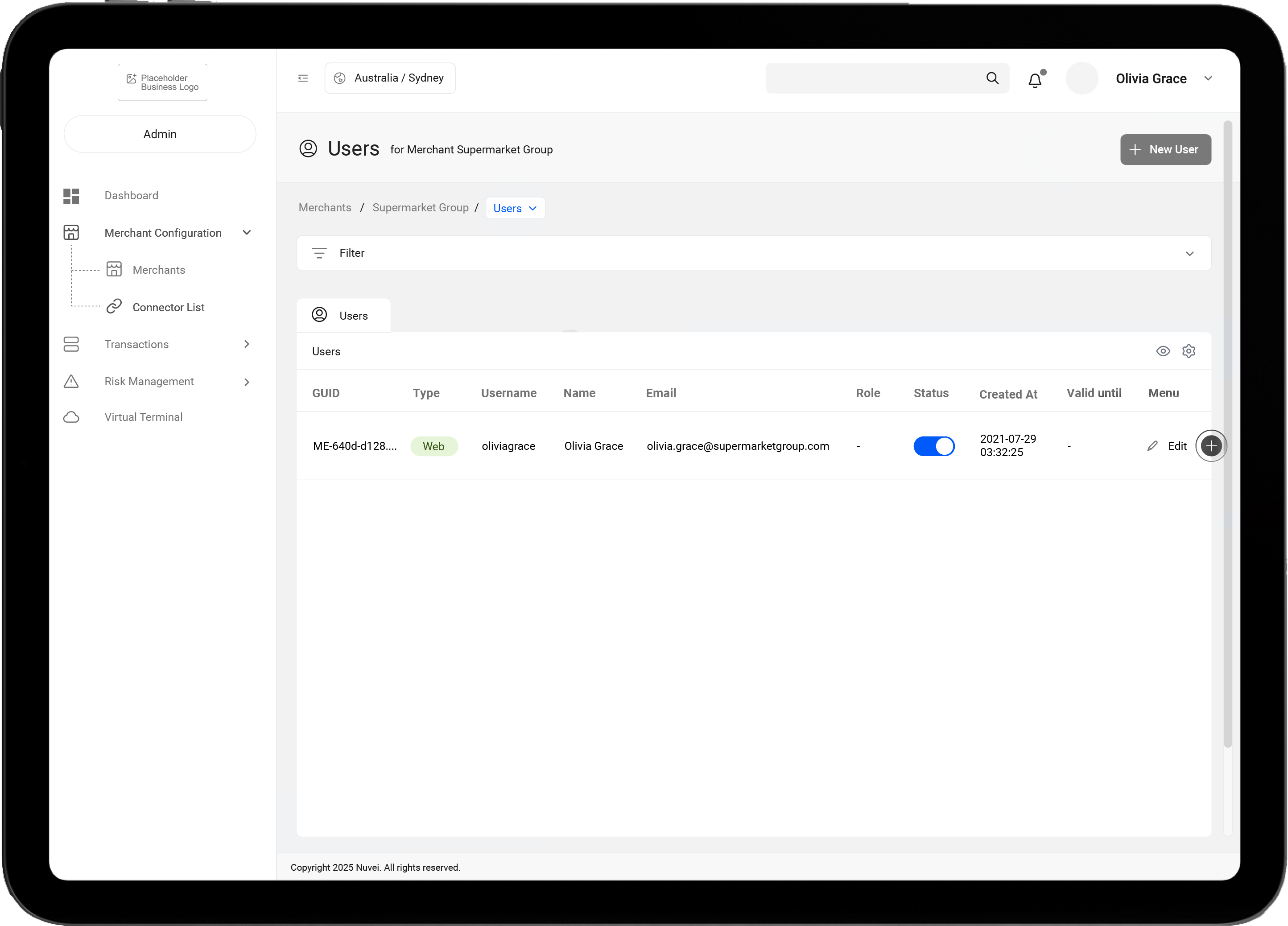Click the Users table section title
This screenshot has width=1288, height=926.
pyautogui.click(x=326, y=351)
